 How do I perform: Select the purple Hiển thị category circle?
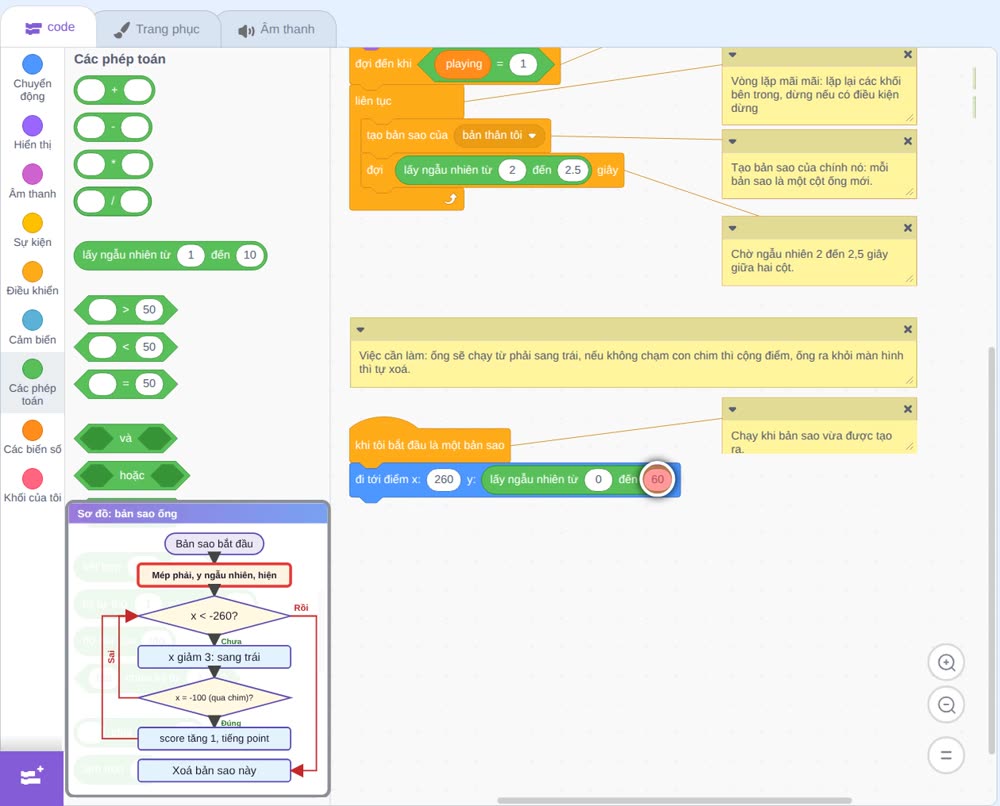[33, 126]
